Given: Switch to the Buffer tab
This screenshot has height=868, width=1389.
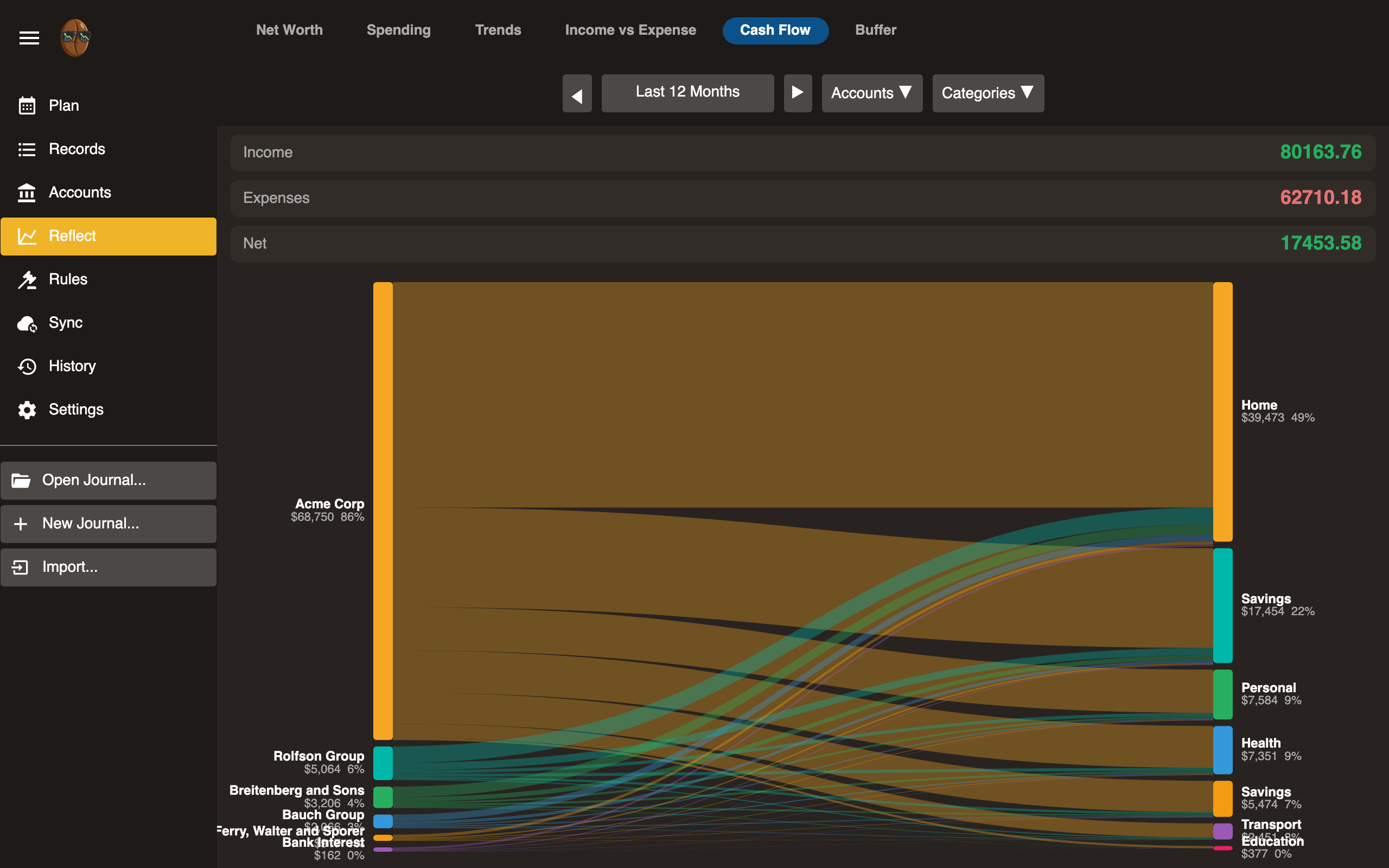Looking at the screenshot, I should (x=875, y=30).
